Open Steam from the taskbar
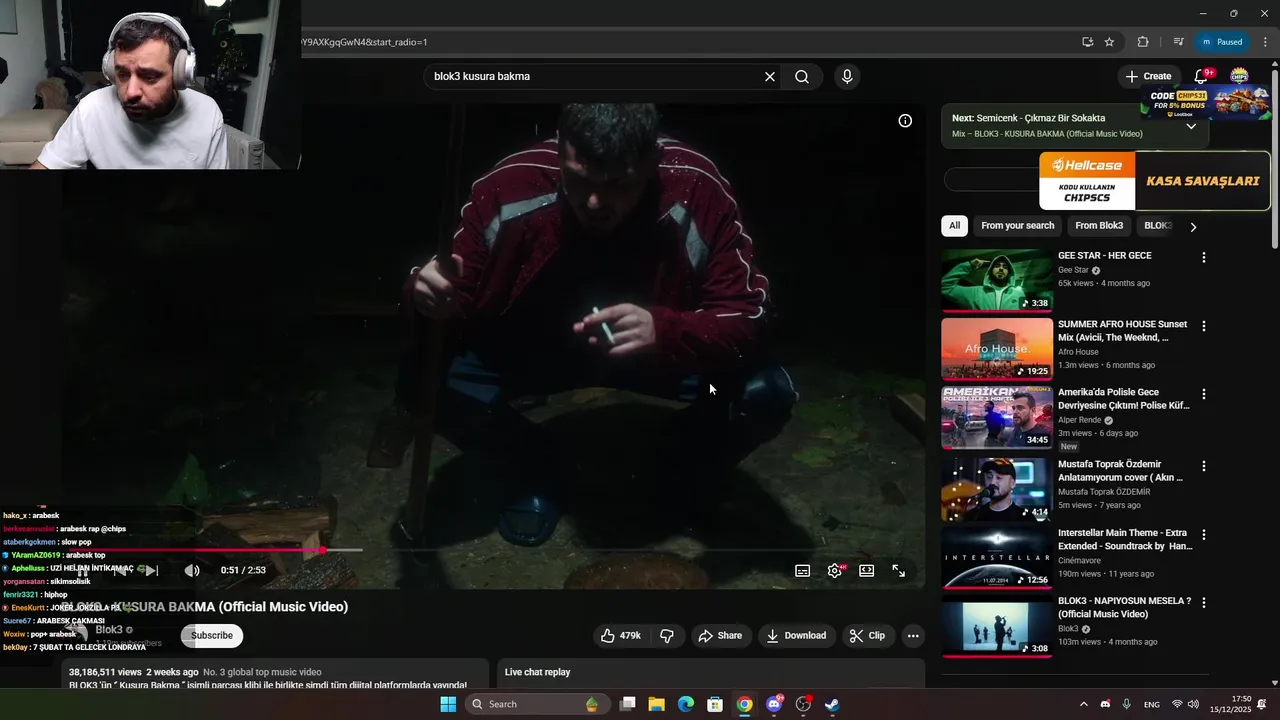This screenshot has height=720, width=1280. 832,704
